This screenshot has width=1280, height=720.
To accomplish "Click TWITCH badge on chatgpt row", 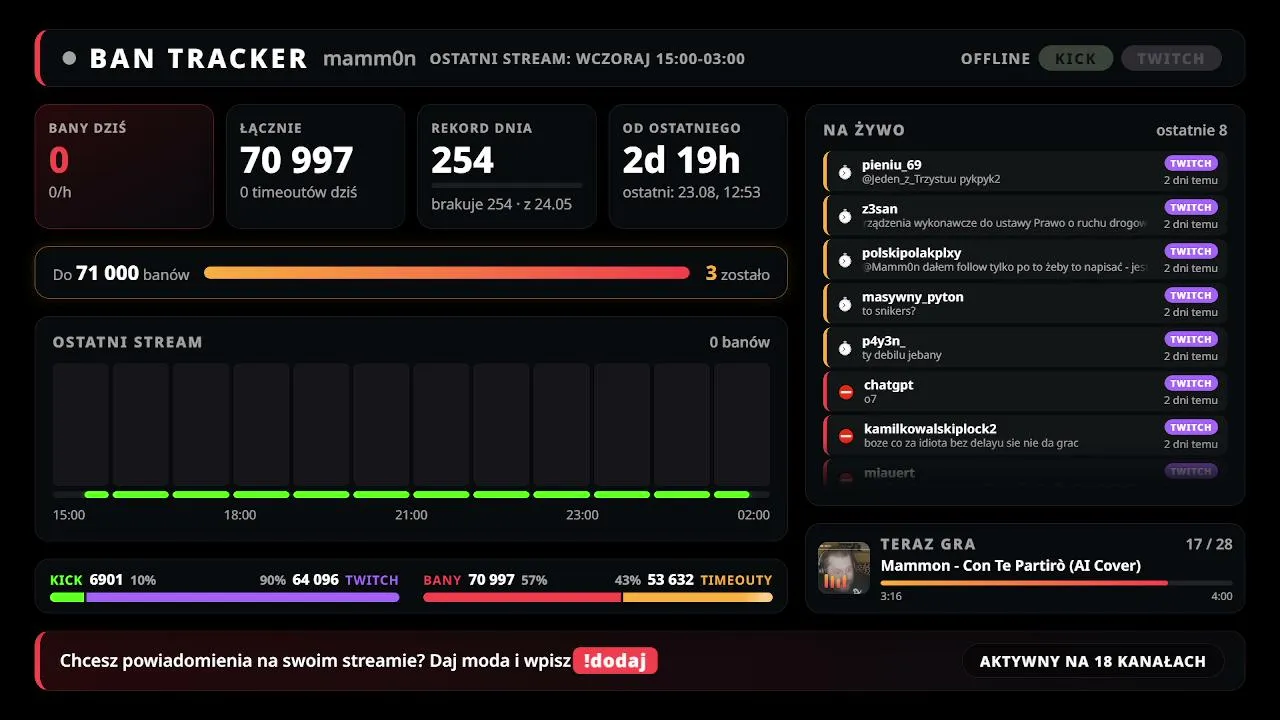I will [x=1191, y=383].
